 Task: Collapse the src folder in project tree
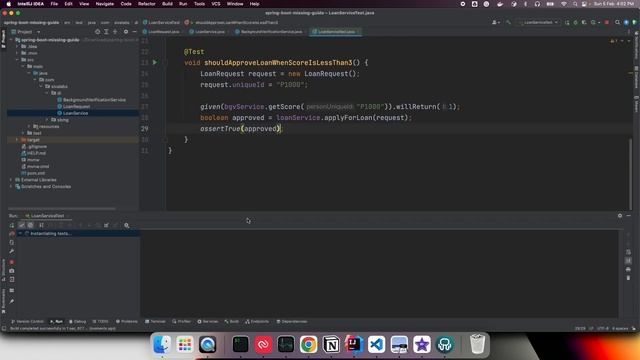tap(17, 60)
